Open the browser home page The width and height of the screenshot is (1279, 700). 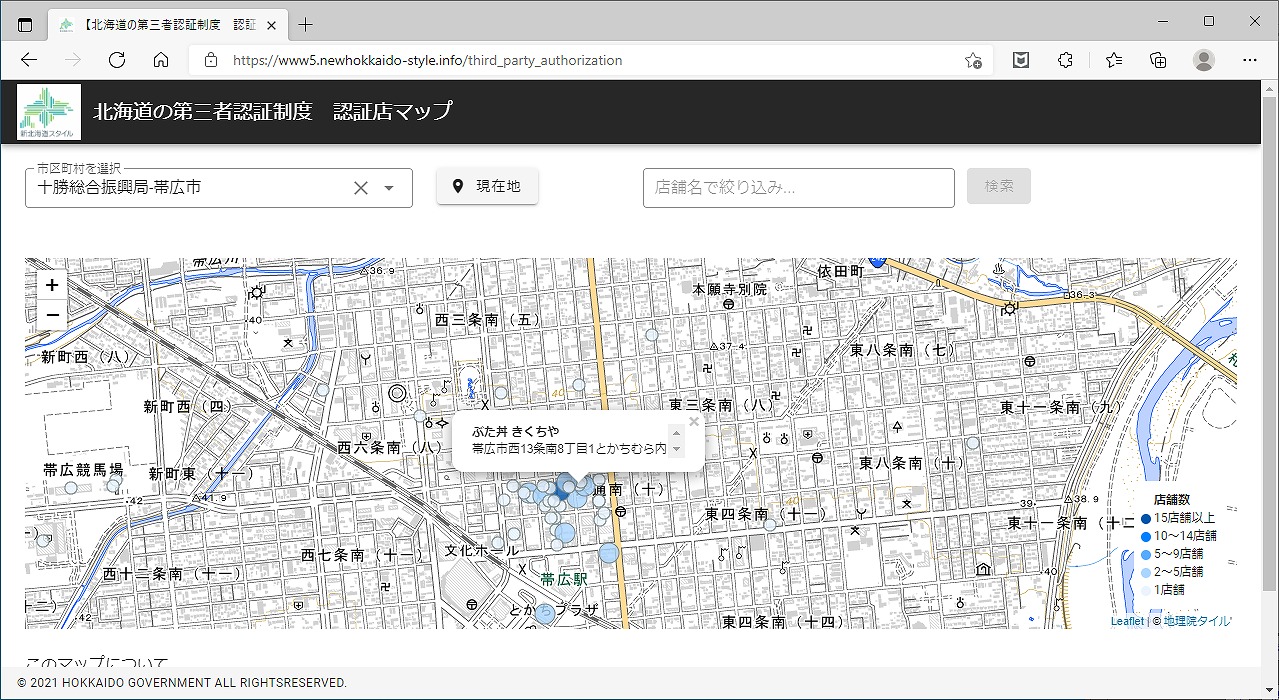pos(161,60)
